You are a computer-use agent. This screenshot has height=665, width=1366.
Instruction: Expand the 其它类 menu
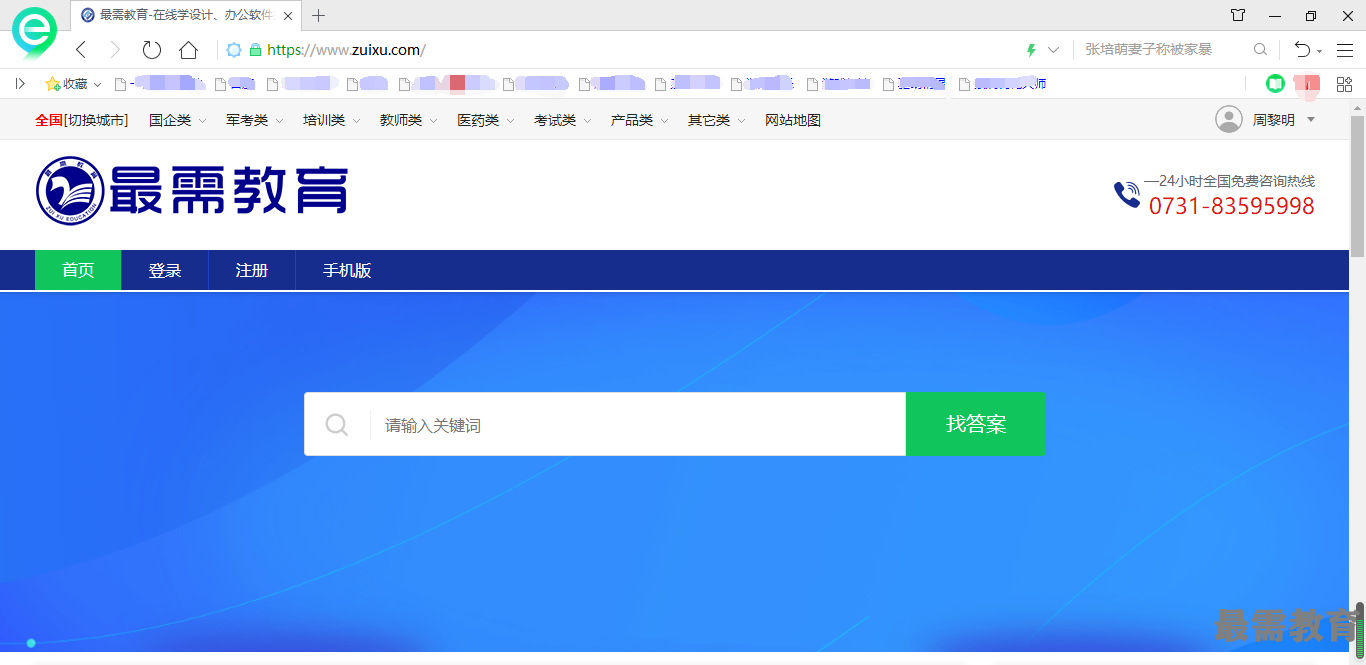(716, 120)
